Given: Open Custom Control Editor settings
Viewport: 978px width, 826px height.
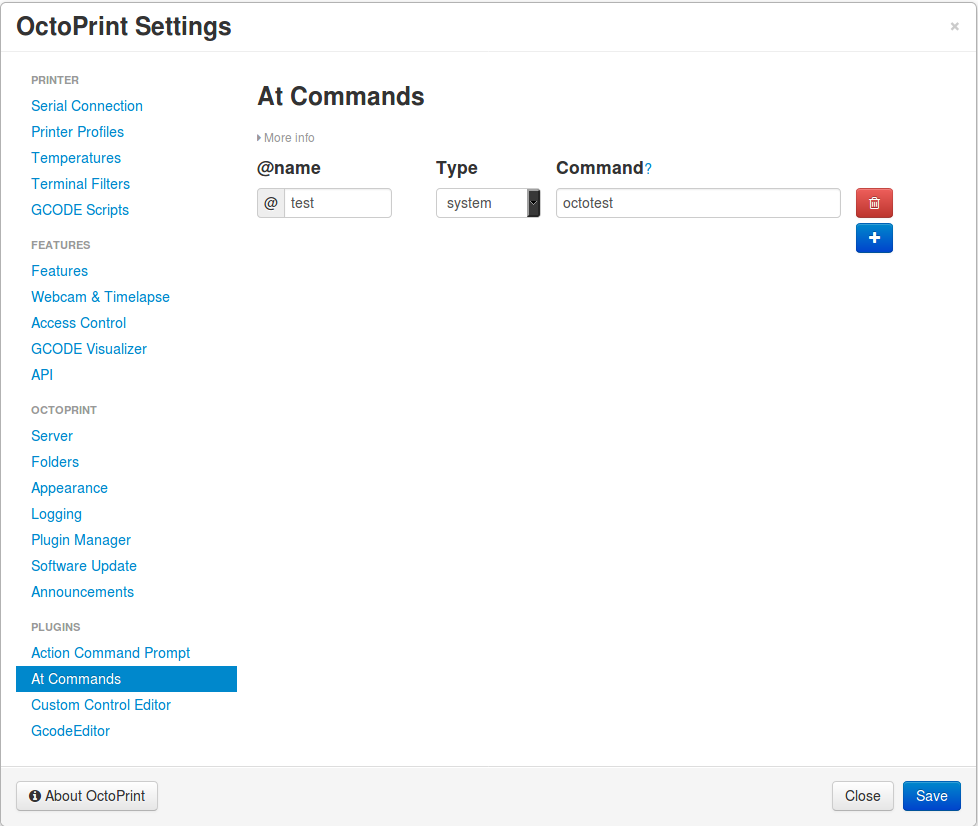Looking at the screenshot, I should point(100,705).
